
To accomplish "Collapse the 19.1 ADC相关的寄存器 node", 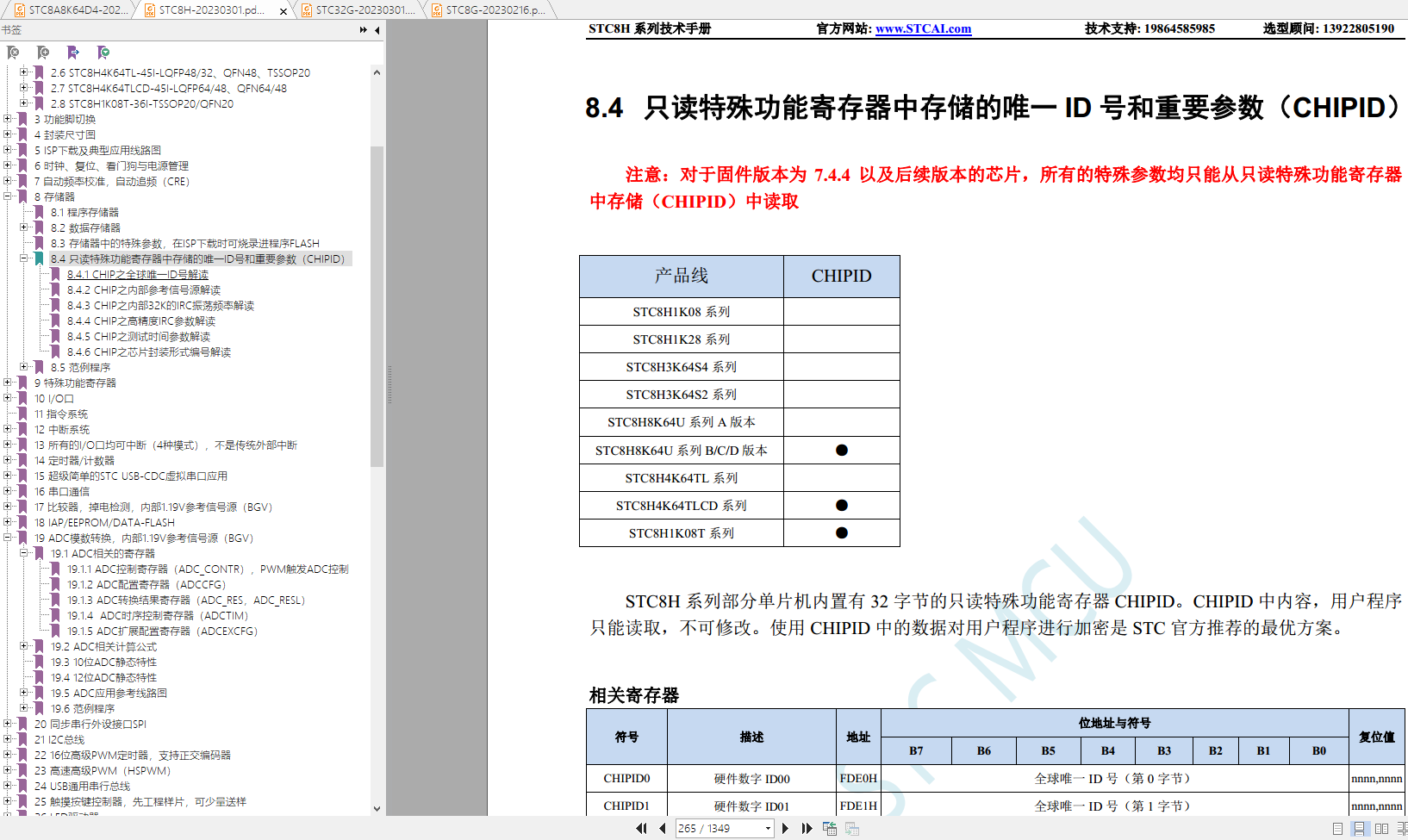I will (x=24, y=553).
